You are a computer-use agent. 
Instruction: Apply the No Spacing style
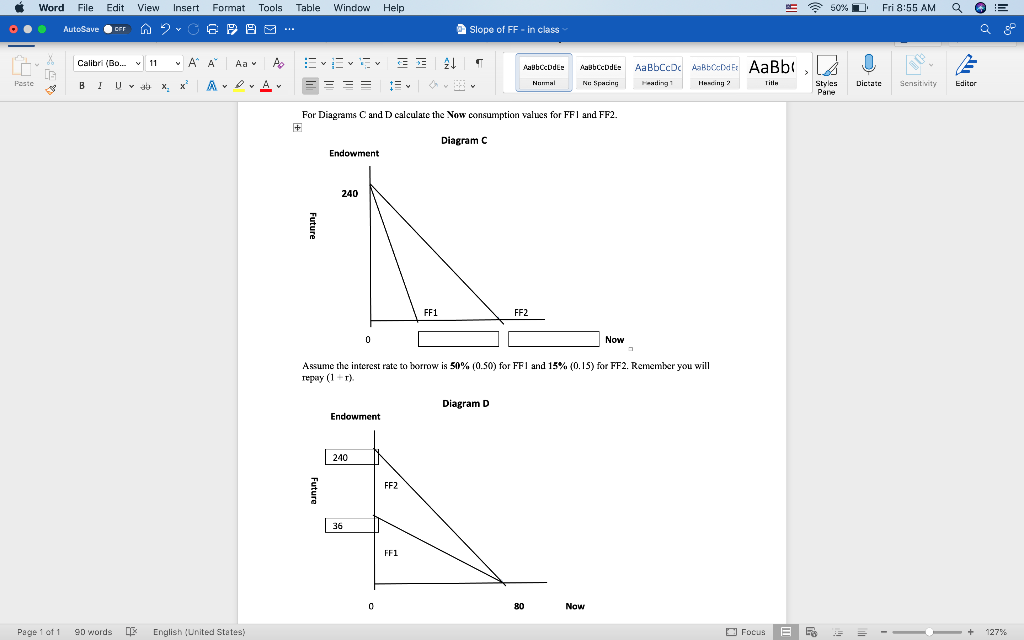[x=600, y=72]
